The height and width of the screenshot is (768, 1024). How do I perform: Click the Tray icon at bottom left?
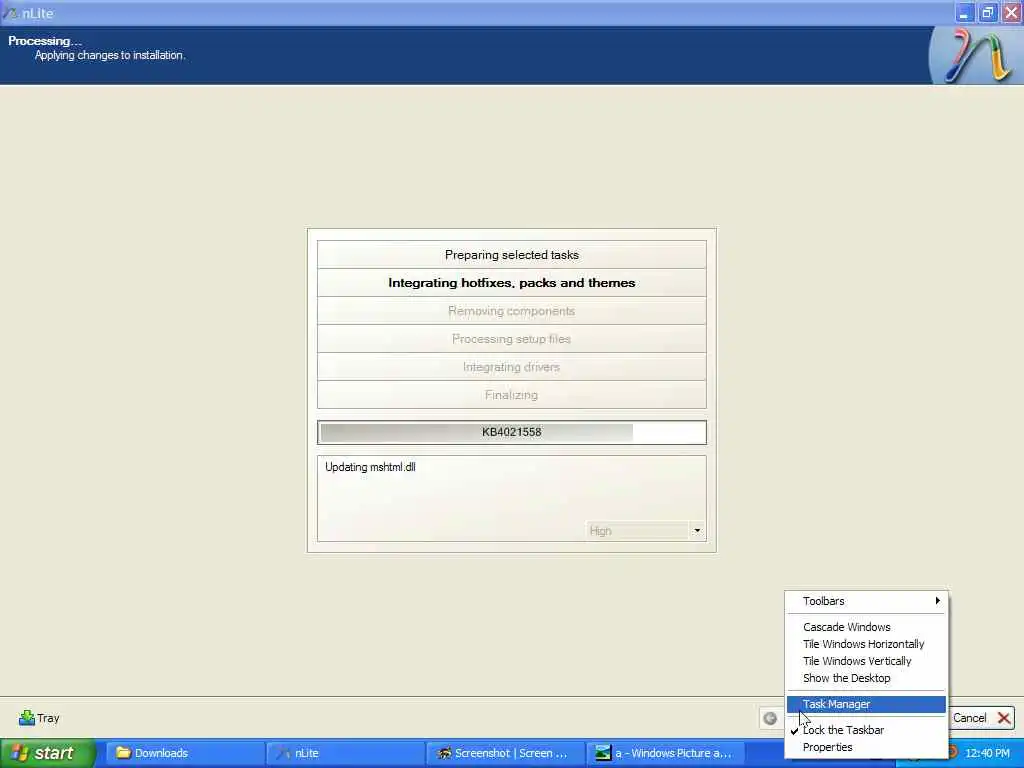point(27,718)
